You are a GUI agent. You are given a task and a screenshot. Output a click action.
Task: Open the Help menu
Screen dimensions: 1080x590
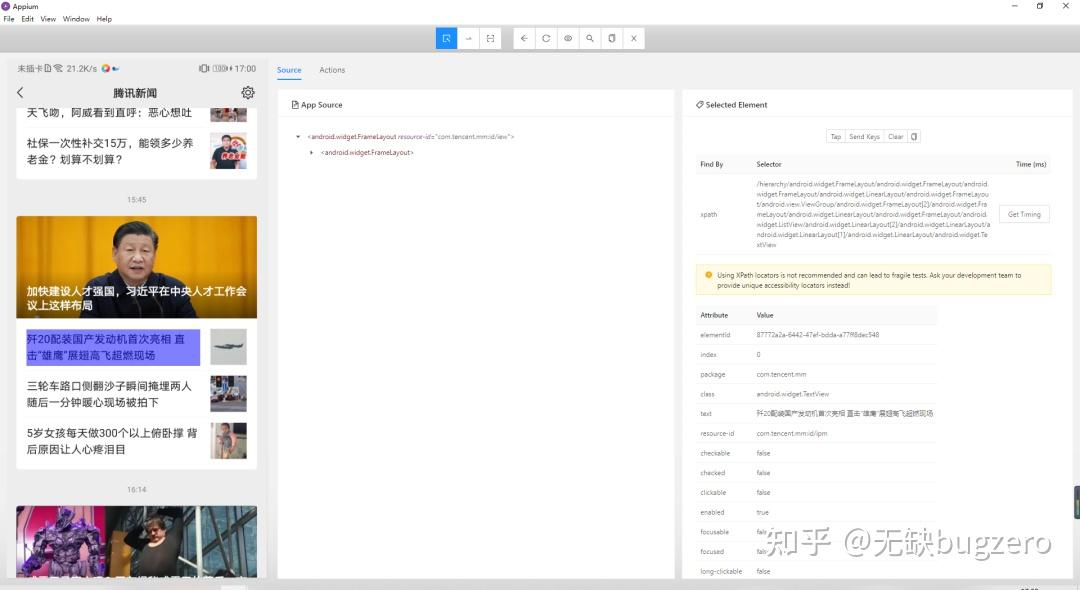click(104, 19)
